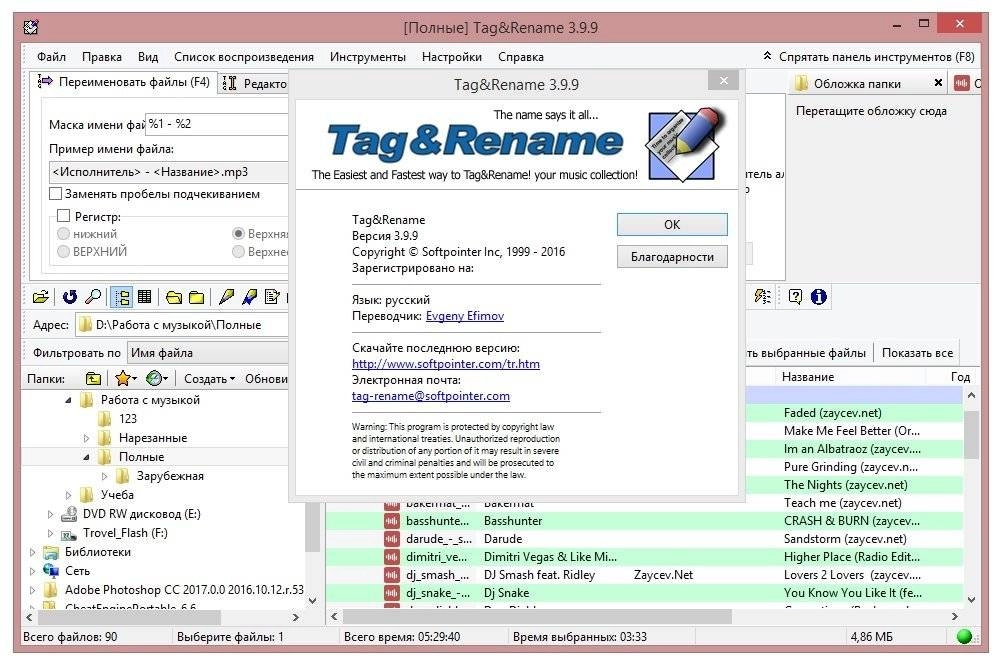This screenshot has height=672, width=1006.
Task: Expand the Зарубежная folder
Action: 104,476
